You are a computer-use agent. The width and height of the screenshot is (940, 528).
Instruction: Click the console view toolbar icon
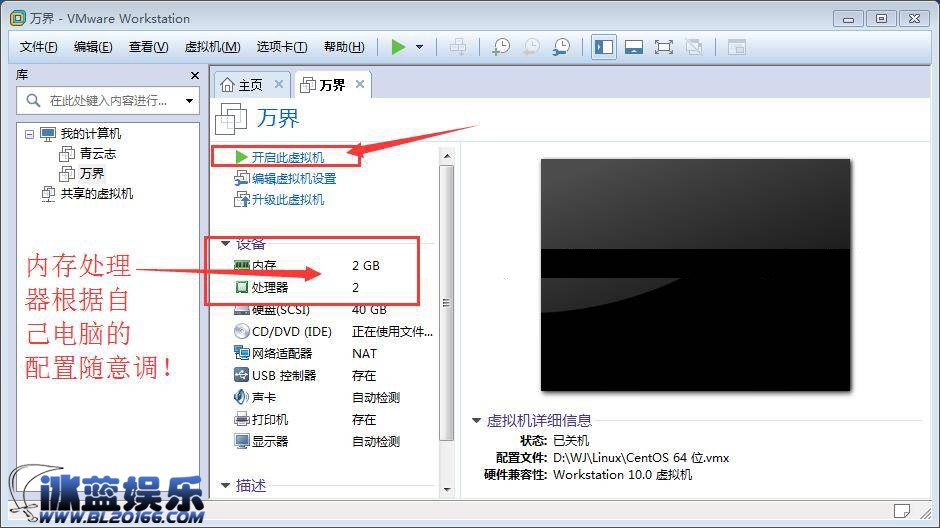point(737,47)
